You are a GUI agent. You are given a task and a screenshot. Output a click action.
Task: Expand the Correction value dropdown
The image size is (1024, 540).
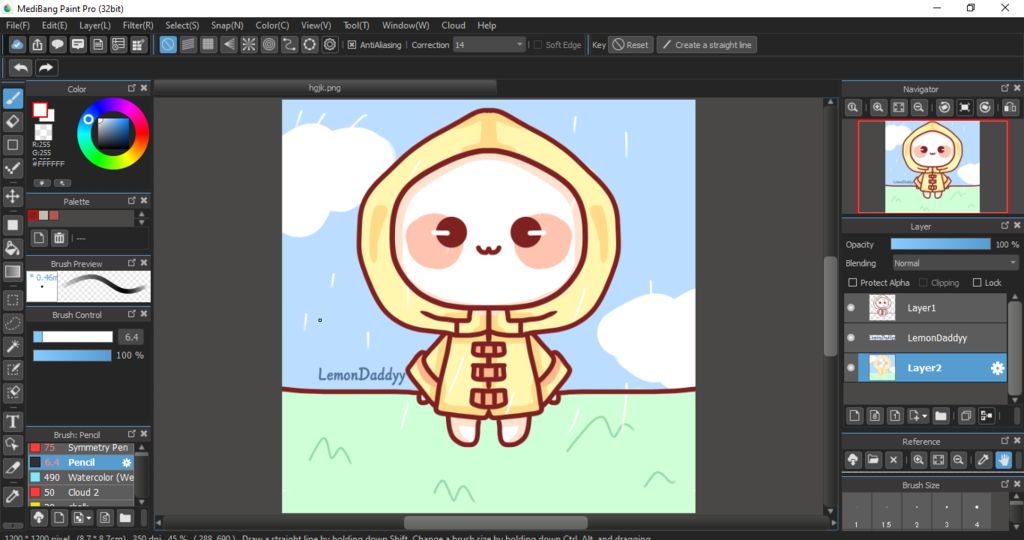point(519,45)
